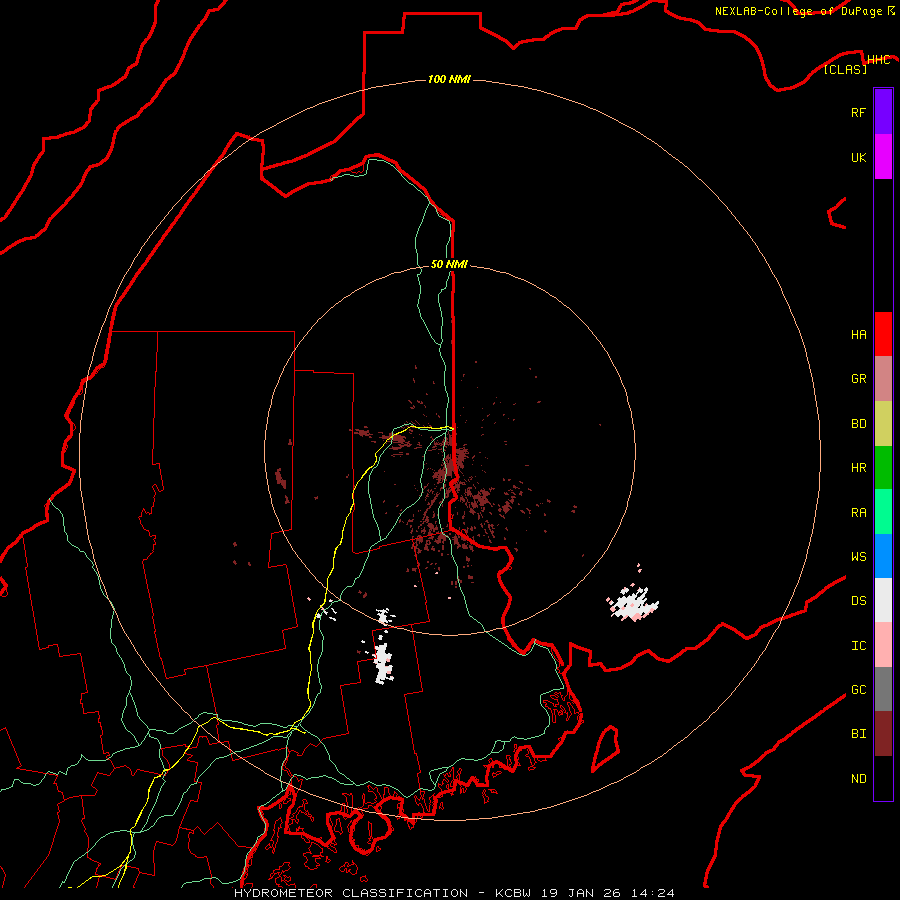Viewport: 900px width, 900px height.
Task: Click the HYDROMETEOR CLASSIFICATION title text
Action: click(351, 893)
